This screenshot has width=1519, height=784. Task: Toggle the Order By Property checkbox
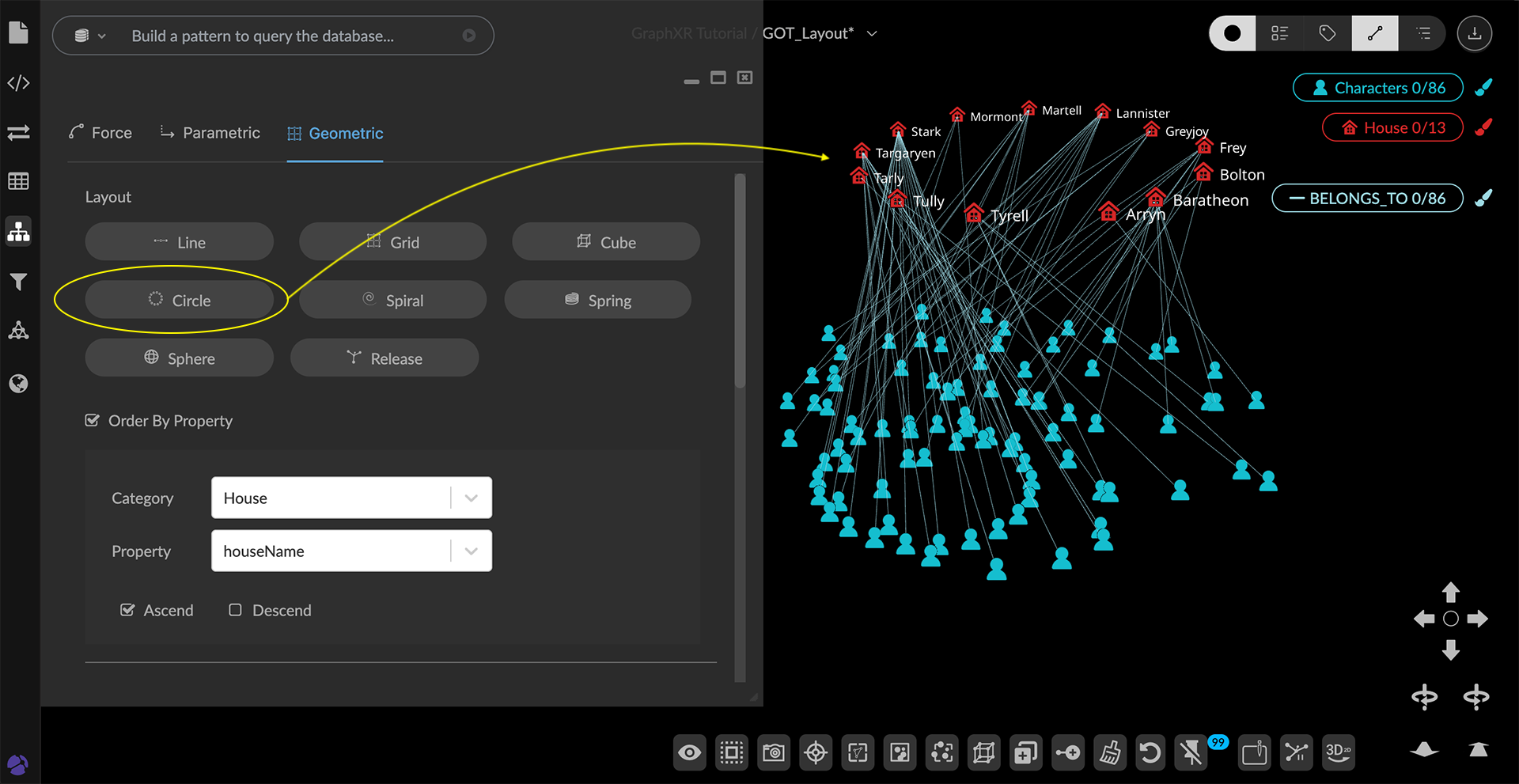[x=93, y=420]
